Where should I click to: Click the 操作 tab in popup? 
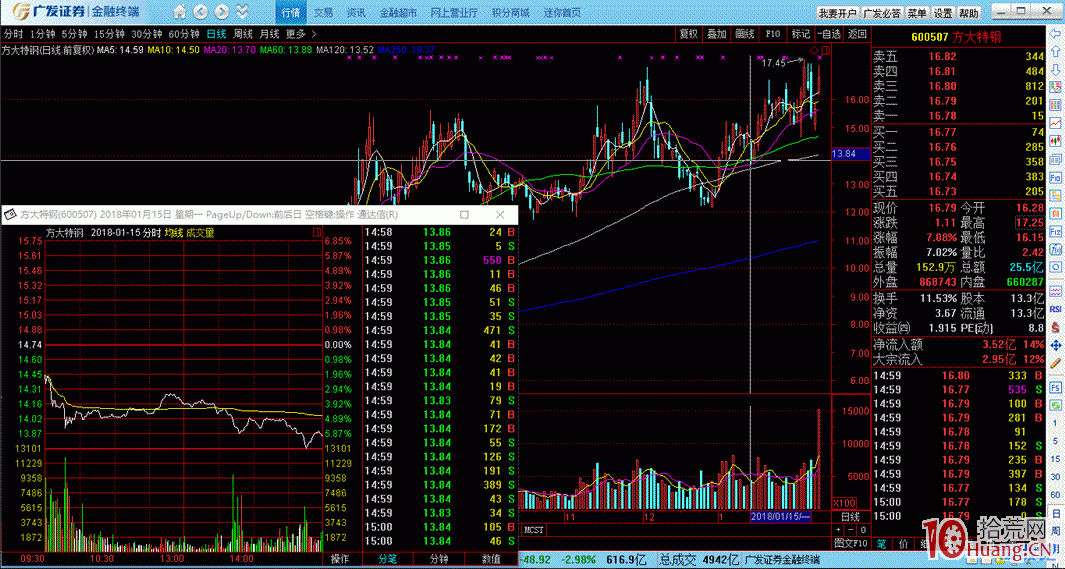(x=340, y=559)
